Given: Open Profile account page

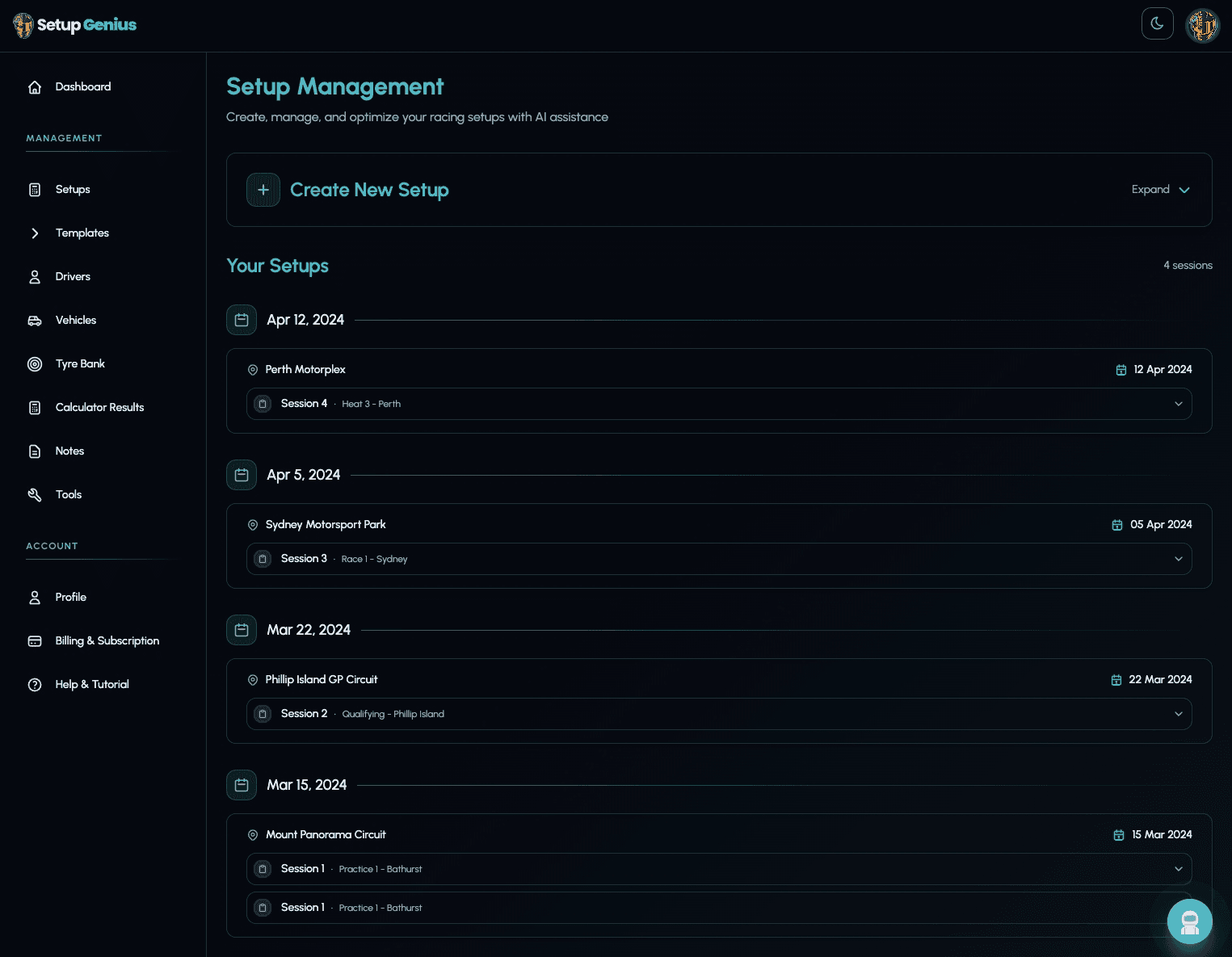Looking at the screenshot, I should click(103, 598).
